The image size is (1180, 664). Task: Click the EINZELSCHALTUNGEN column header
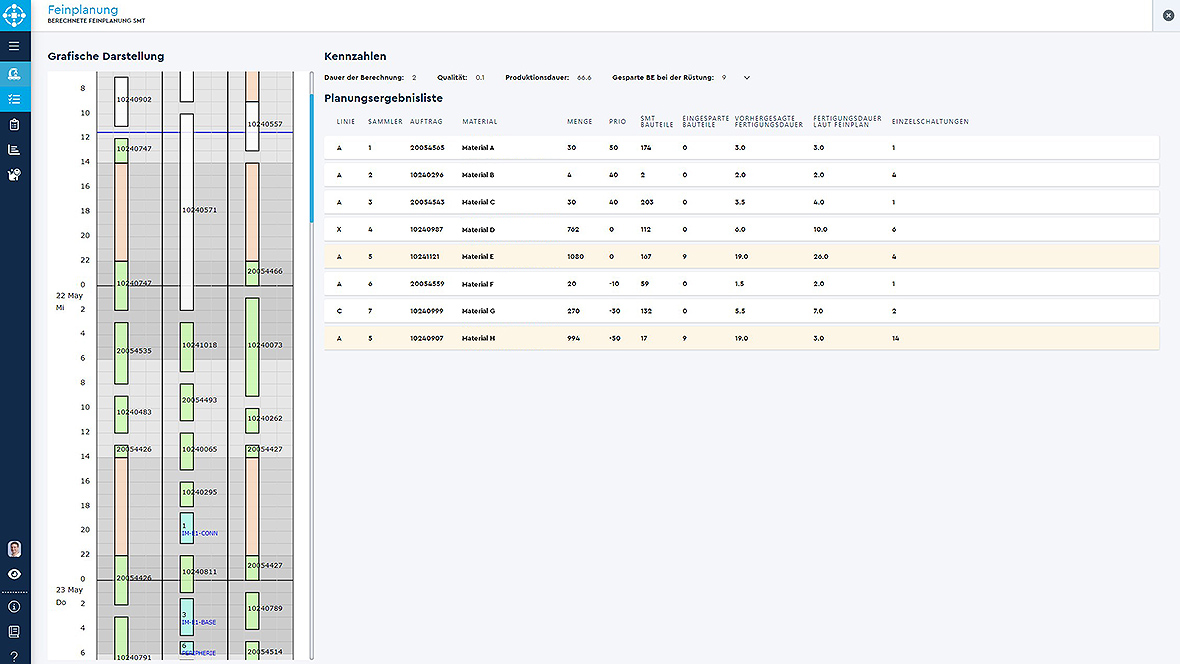point(930,121)
